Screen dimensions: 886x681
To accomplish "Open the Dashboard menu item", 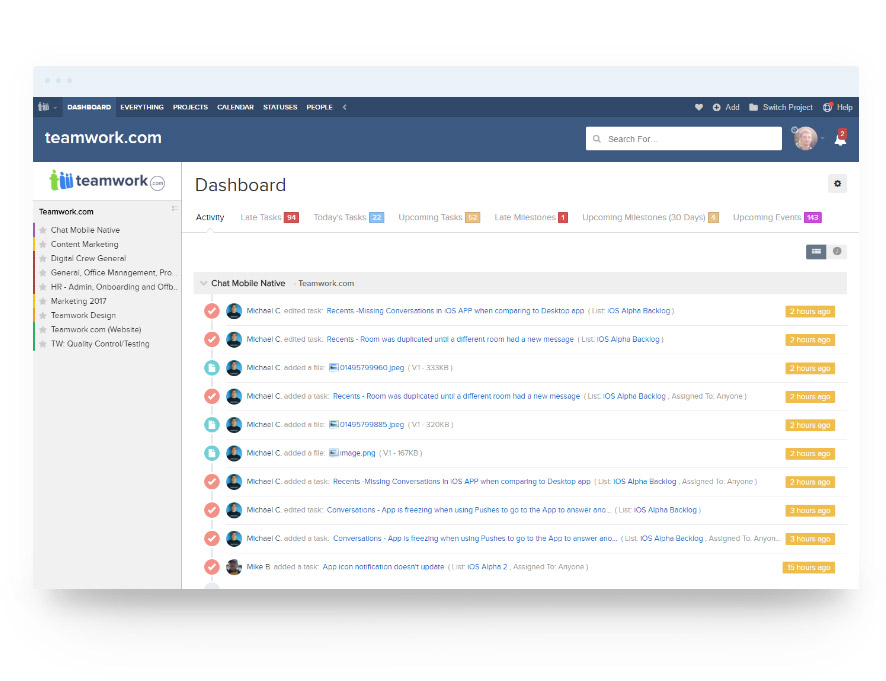I will pyautogui.click(x=89, y=107).
